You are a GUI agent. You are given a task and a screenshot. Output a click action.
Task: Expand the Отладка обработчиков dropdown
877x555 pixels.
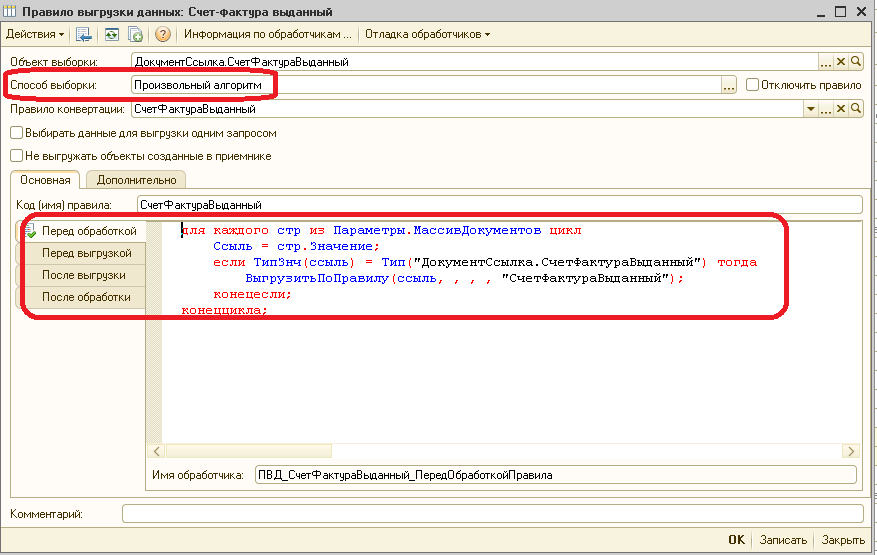pyautogui.click(x=427, y=34)
